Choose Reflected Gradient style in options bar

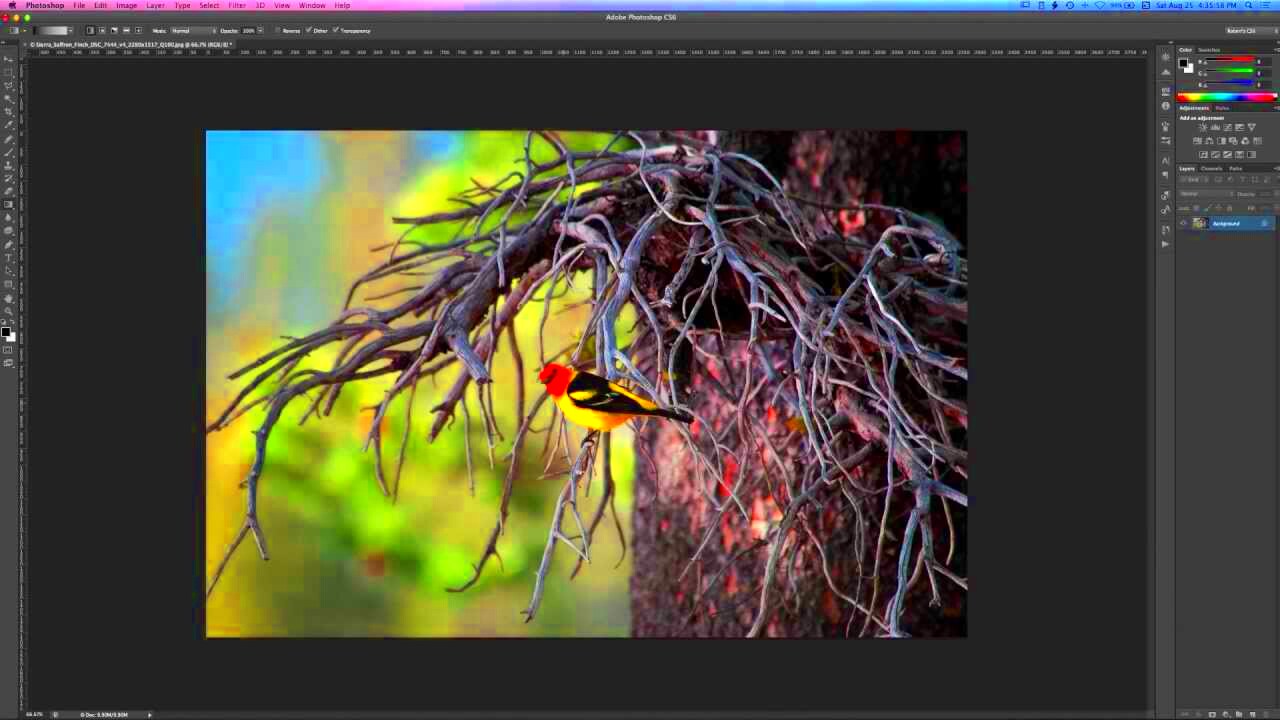[x=127, y=30]
